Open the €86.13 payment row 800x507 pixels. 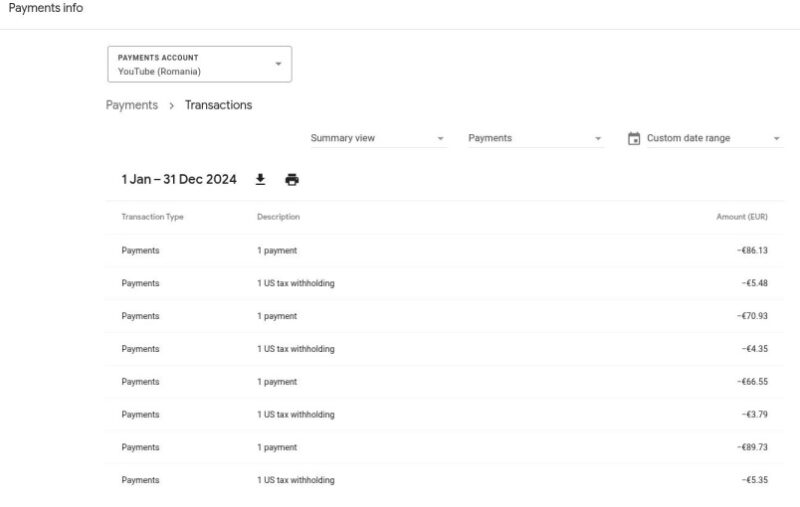(444, 251)
